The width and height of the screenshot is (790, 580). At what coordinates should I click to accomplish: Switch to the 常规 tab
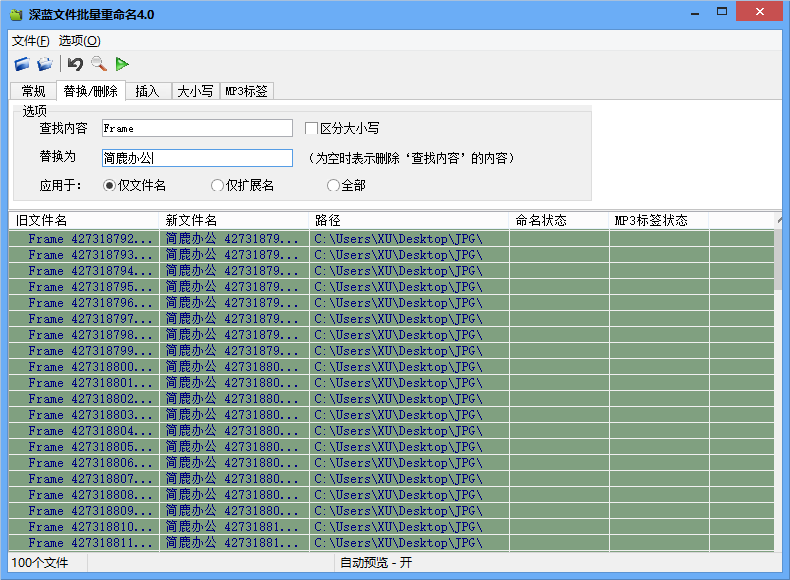pos(33,91)
